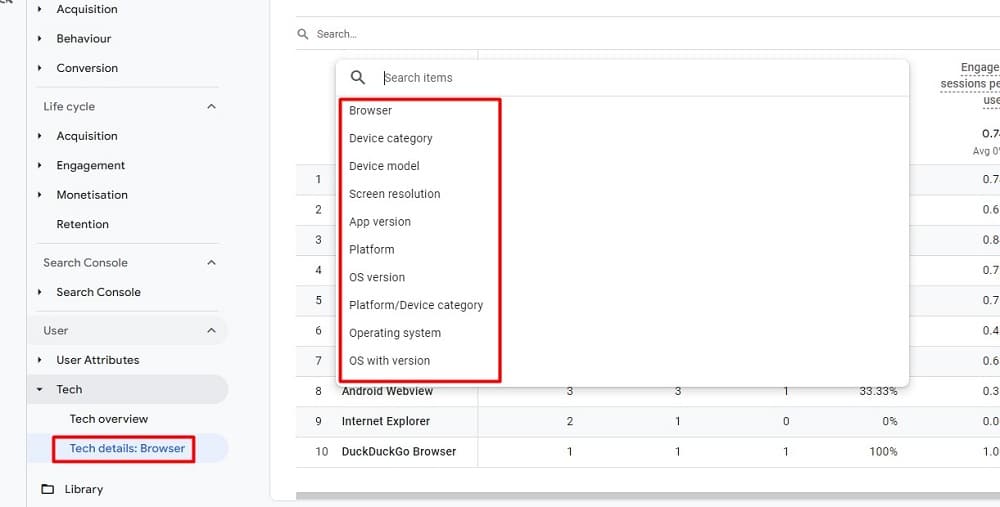The image size is (1000, 507).
Task: Click the table search magnifier icon
Action: tap(303, 34)
